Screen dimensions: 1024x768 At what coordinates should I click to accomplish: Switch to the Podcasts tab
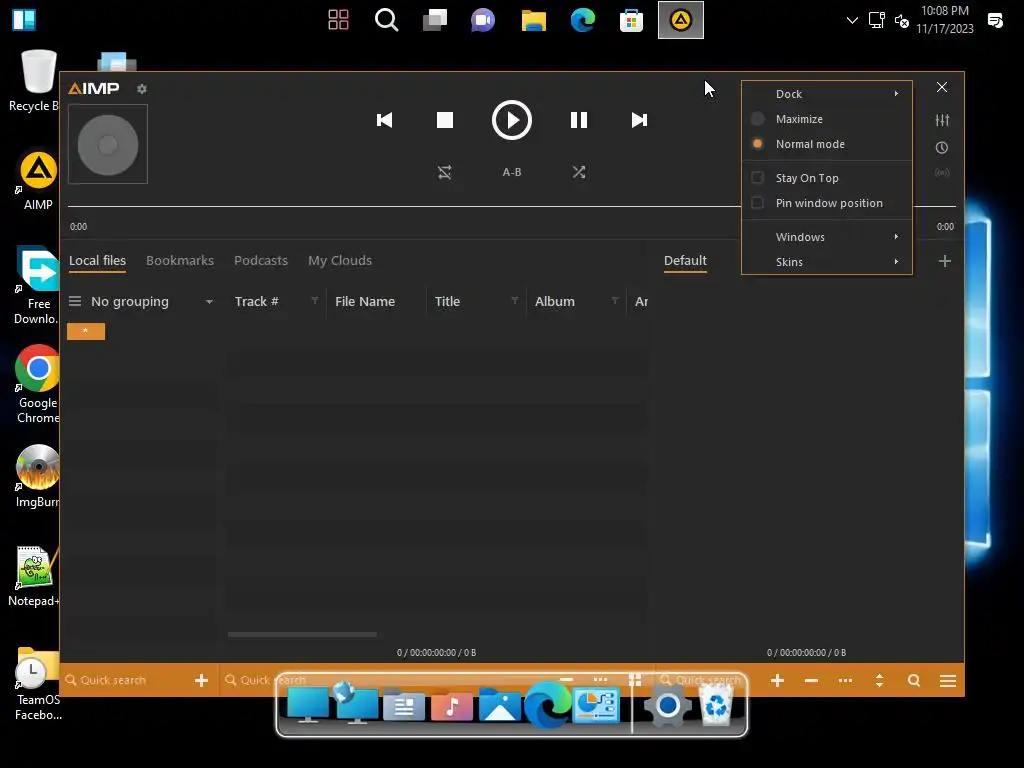[x=261, y=261]
